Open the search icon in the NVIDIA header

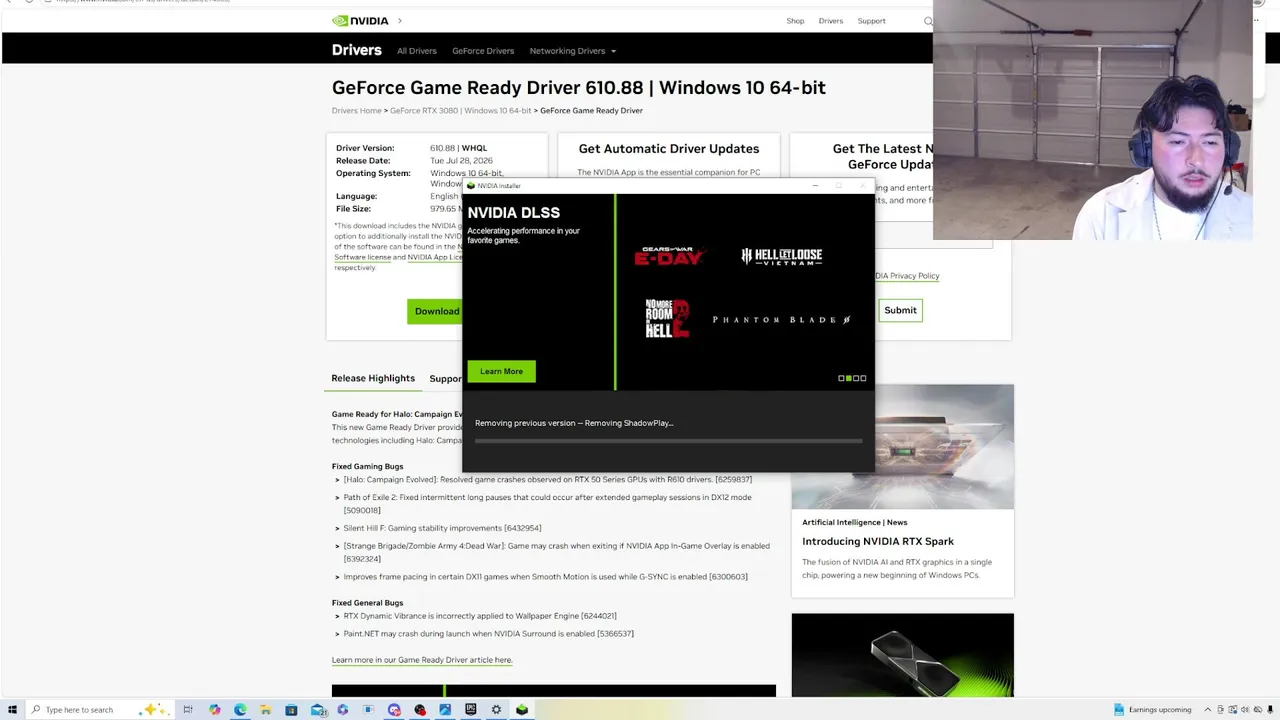(928, 21)
